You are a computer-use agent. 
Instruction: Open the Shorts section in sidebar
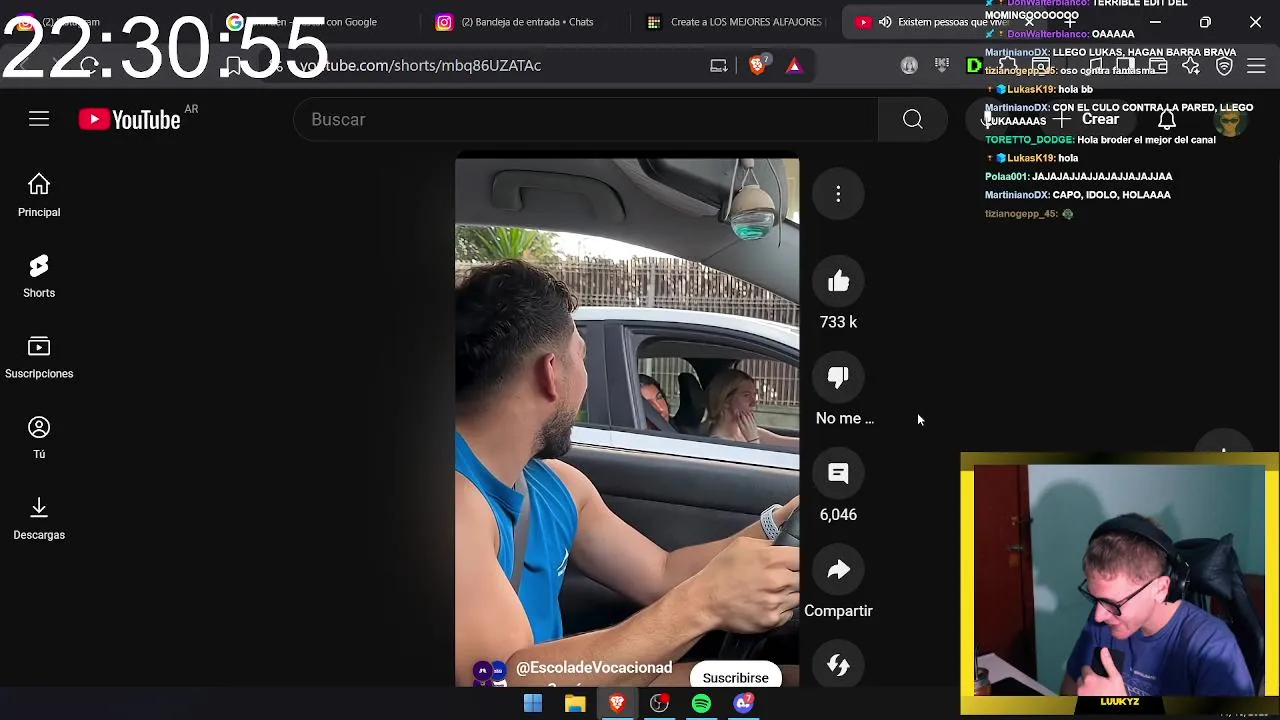(x=39, y=276)
